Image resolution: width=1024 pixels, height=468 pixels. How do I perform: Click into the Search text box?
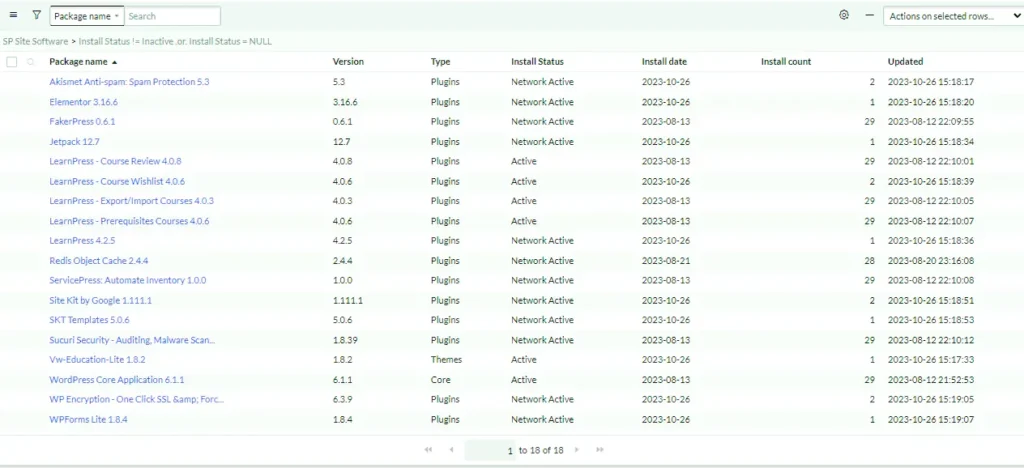coord(172,16)
